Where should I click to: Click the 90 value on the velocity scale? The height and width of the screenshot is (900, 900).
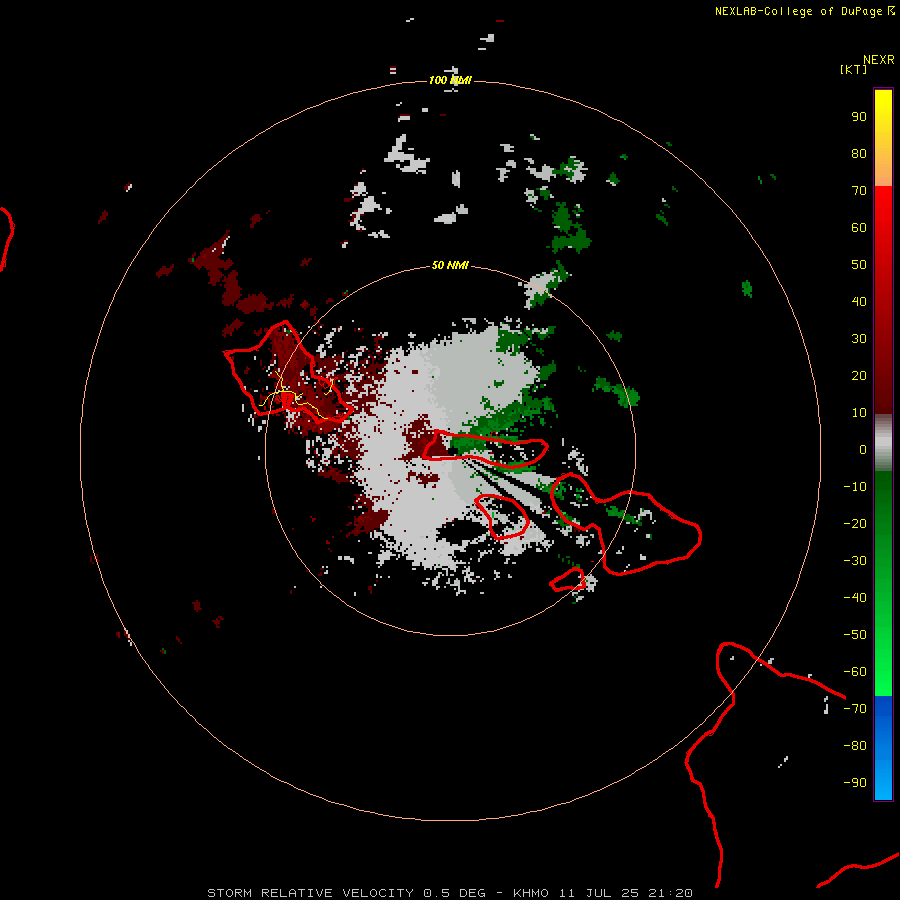tap(859, 117)
